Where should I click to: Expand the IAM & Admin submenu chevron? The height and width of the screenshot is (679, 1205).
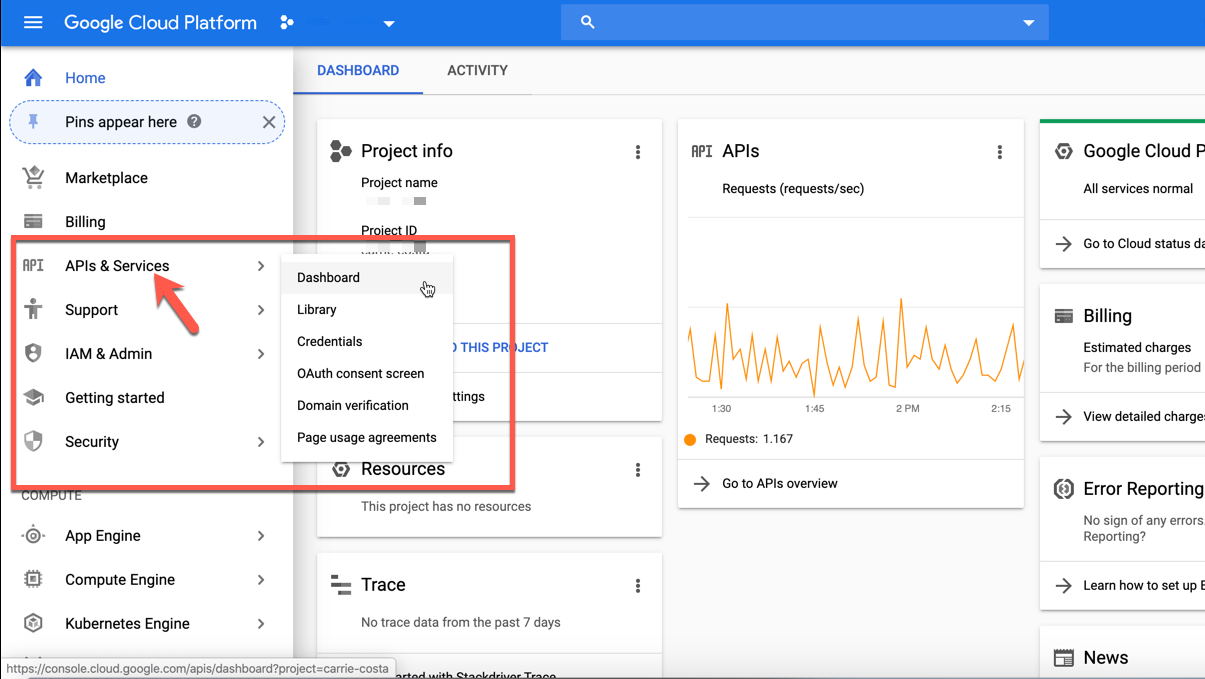pyautogui.click(x=260, y=354)
